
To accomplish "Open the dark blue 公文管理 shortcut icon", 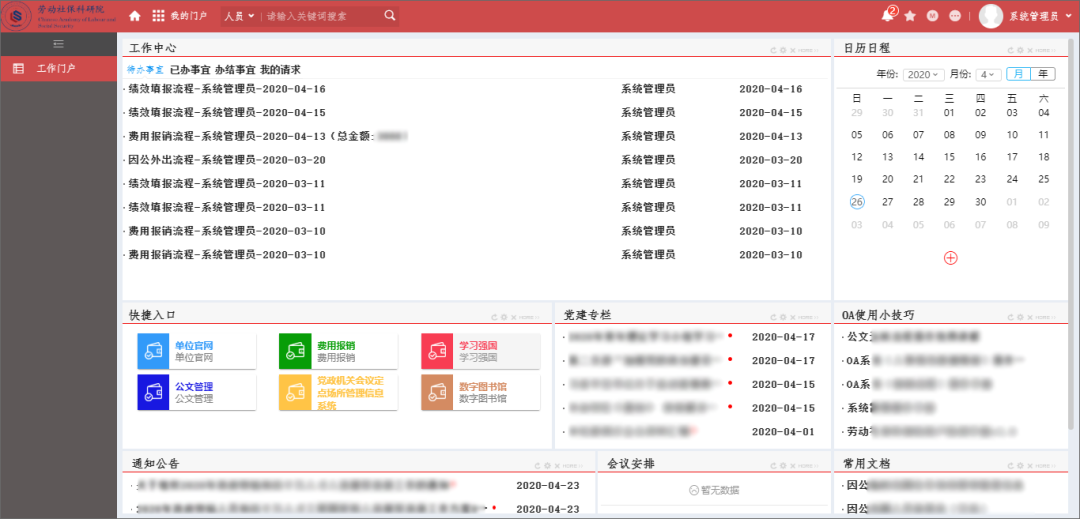I will click(154, 392).
